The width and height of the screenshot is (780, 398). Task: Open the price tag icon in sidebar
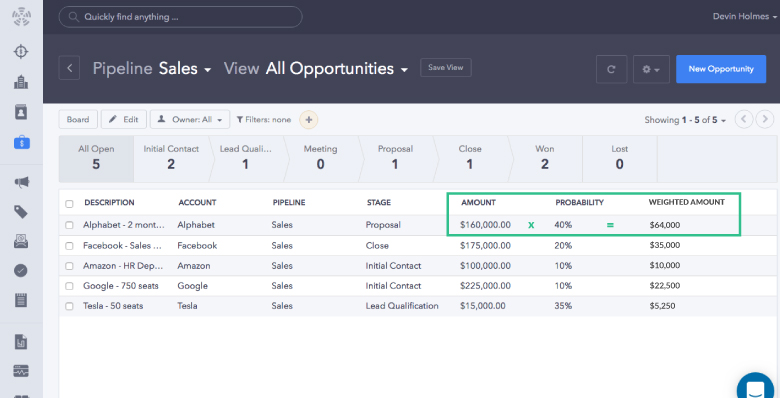click(x=21, y=212)
